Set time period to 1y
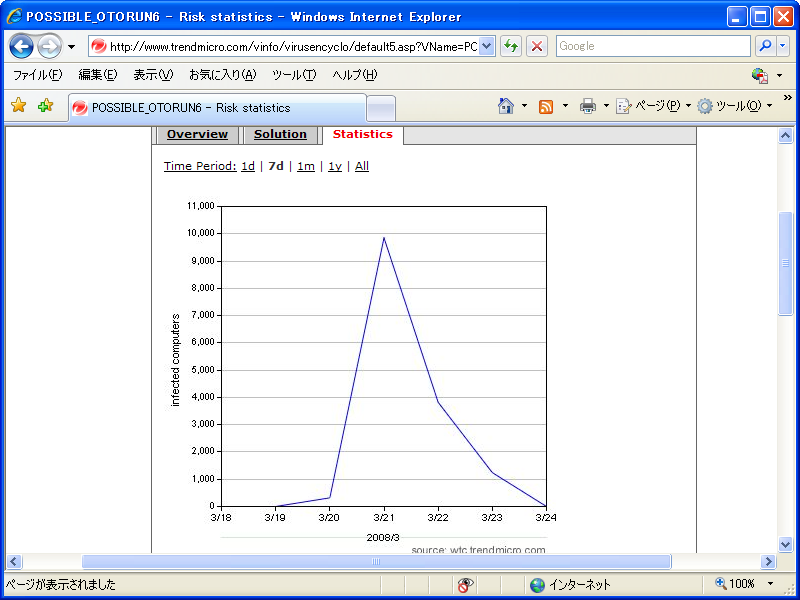 tap(335, 166)
